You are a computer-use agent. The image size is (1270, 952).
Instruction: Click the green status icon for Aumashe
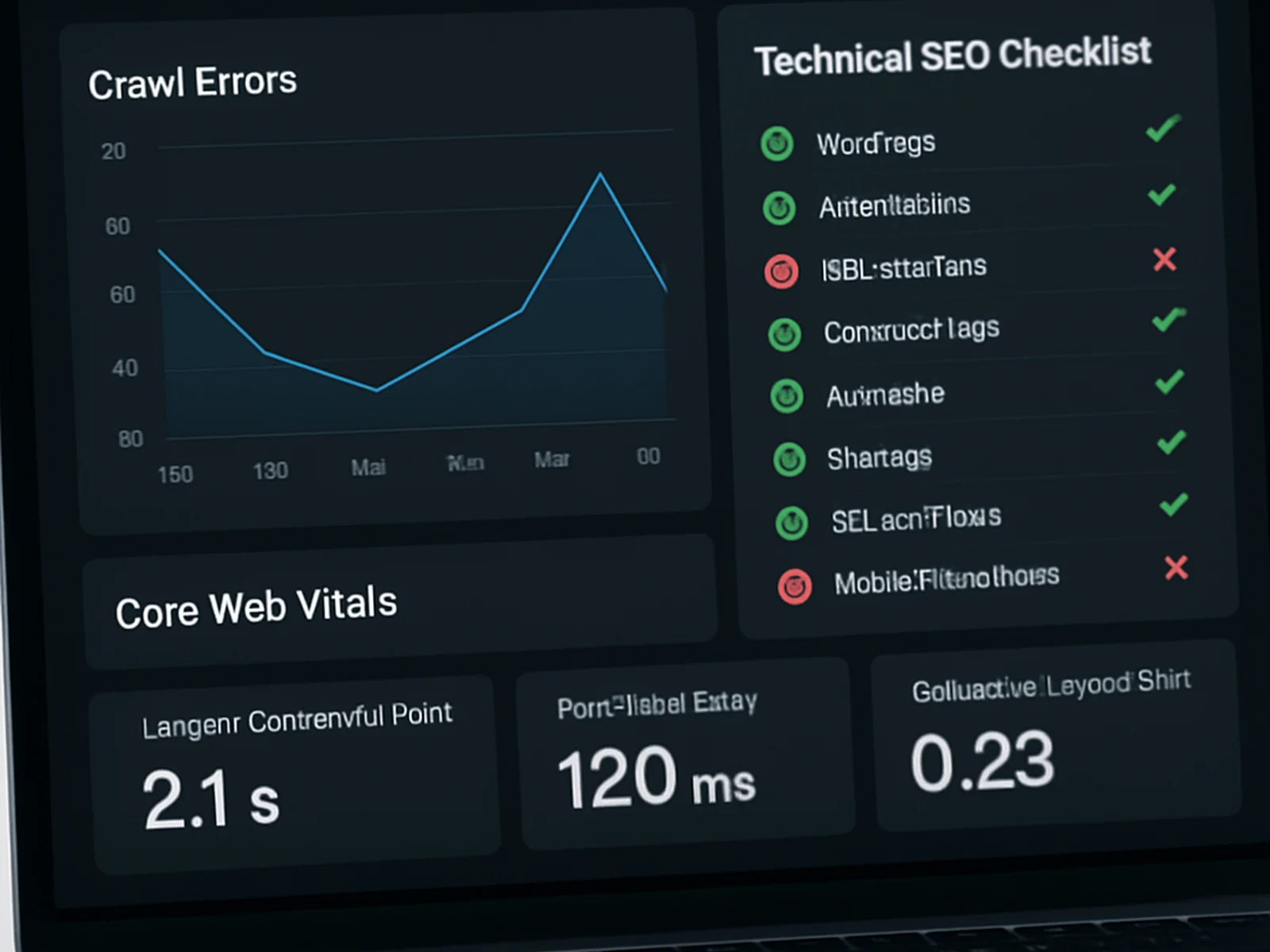coord(786,397)
